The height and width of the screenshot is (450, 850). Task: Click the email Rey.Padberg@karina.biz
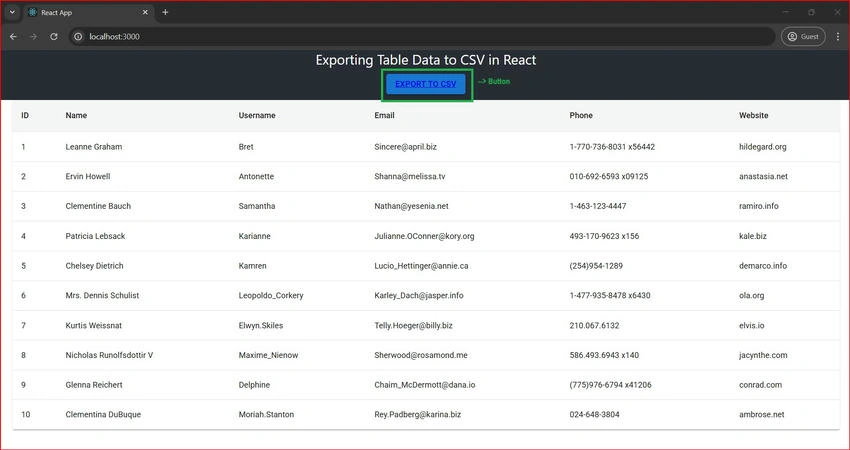417,414
